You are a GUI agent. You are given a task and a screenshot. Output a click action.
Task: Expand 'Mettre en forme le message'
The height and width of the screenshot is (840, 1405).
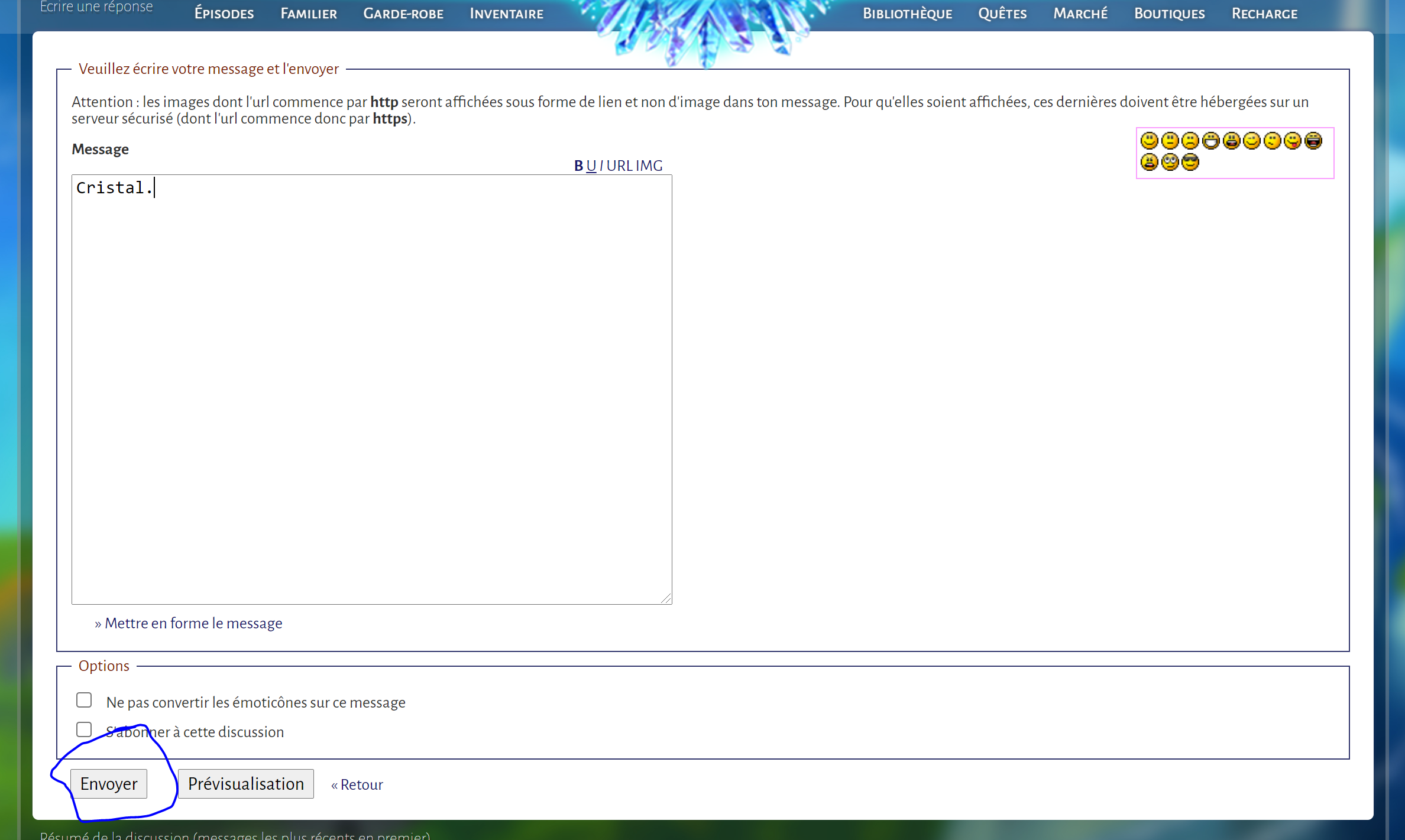tap(193, 623)
